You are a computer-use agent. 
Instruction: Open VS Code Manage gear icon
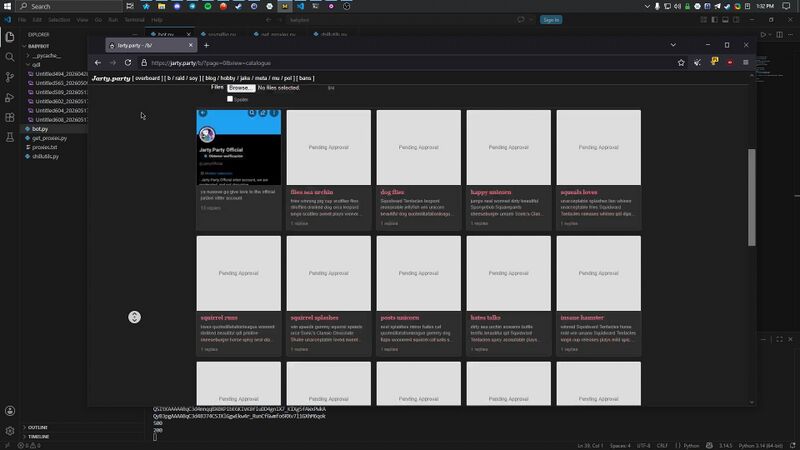[x=10, y=431]
